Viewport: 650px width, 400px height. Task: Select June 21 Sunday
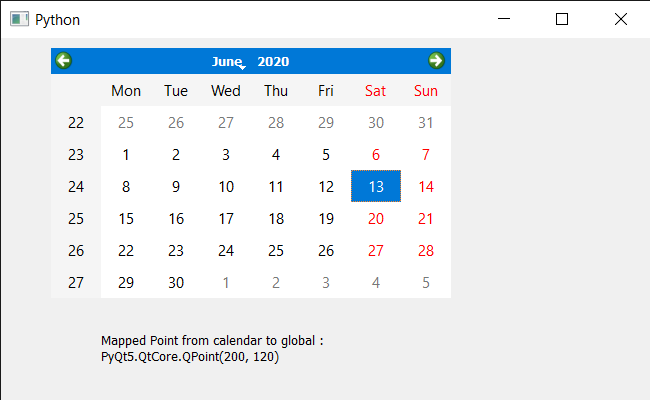coord(426,218)
